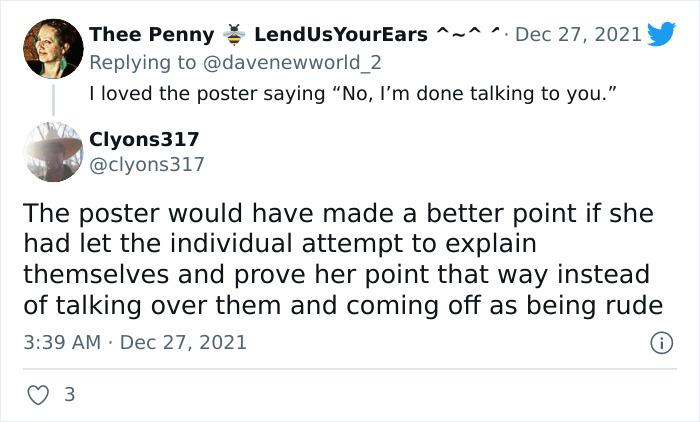Click LendUsYourEars in the display name
This screenshot has height=422, width=700.
pos(340,35)
